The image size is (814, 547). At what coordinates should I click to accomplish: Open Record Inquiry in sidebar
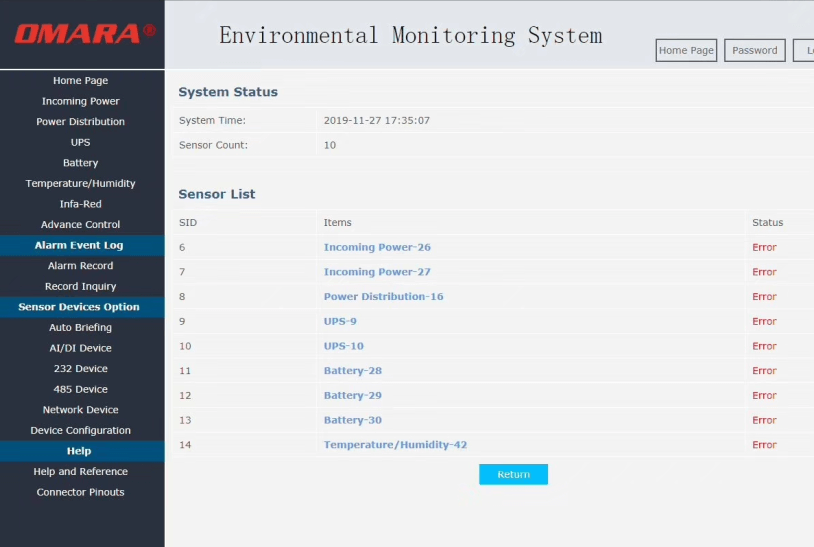[81, 286]
